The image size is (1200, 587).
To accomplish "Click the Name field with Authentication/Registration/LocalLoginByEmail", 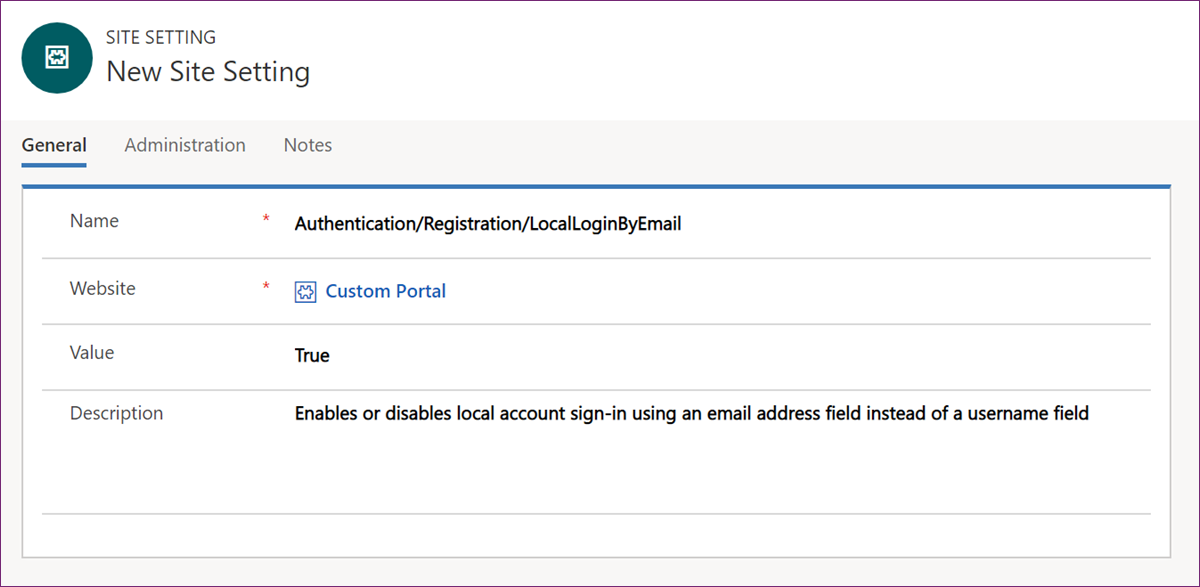I will point(488,224).
